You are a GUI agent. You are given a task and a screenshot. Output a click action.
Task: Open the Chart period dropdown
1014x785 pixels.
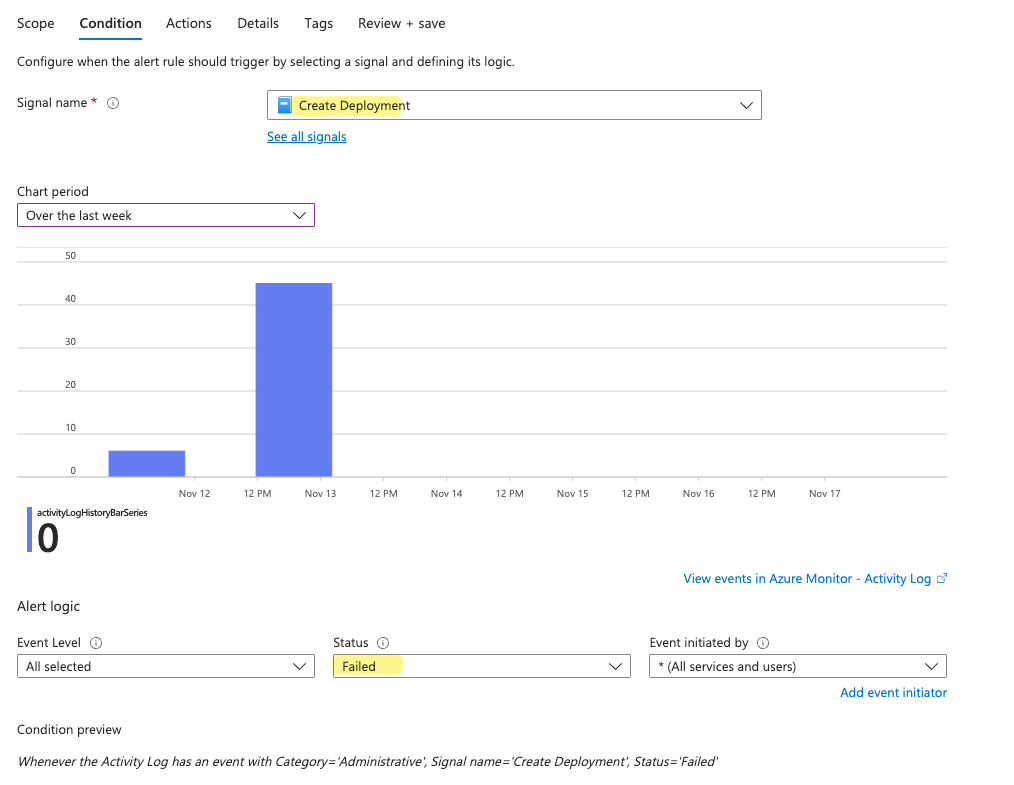coord(166,215)
